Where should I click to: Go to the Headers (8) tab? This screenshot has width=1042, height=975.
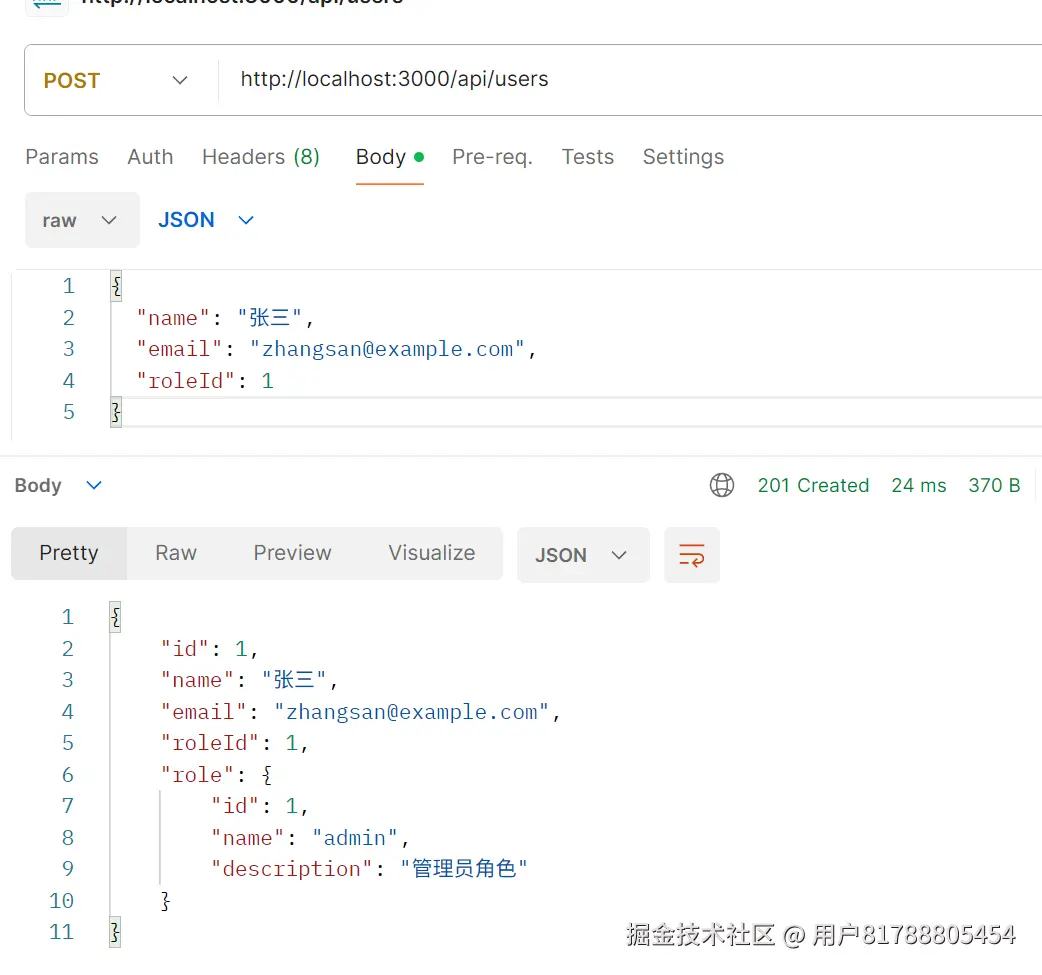[x=260, y=157]
